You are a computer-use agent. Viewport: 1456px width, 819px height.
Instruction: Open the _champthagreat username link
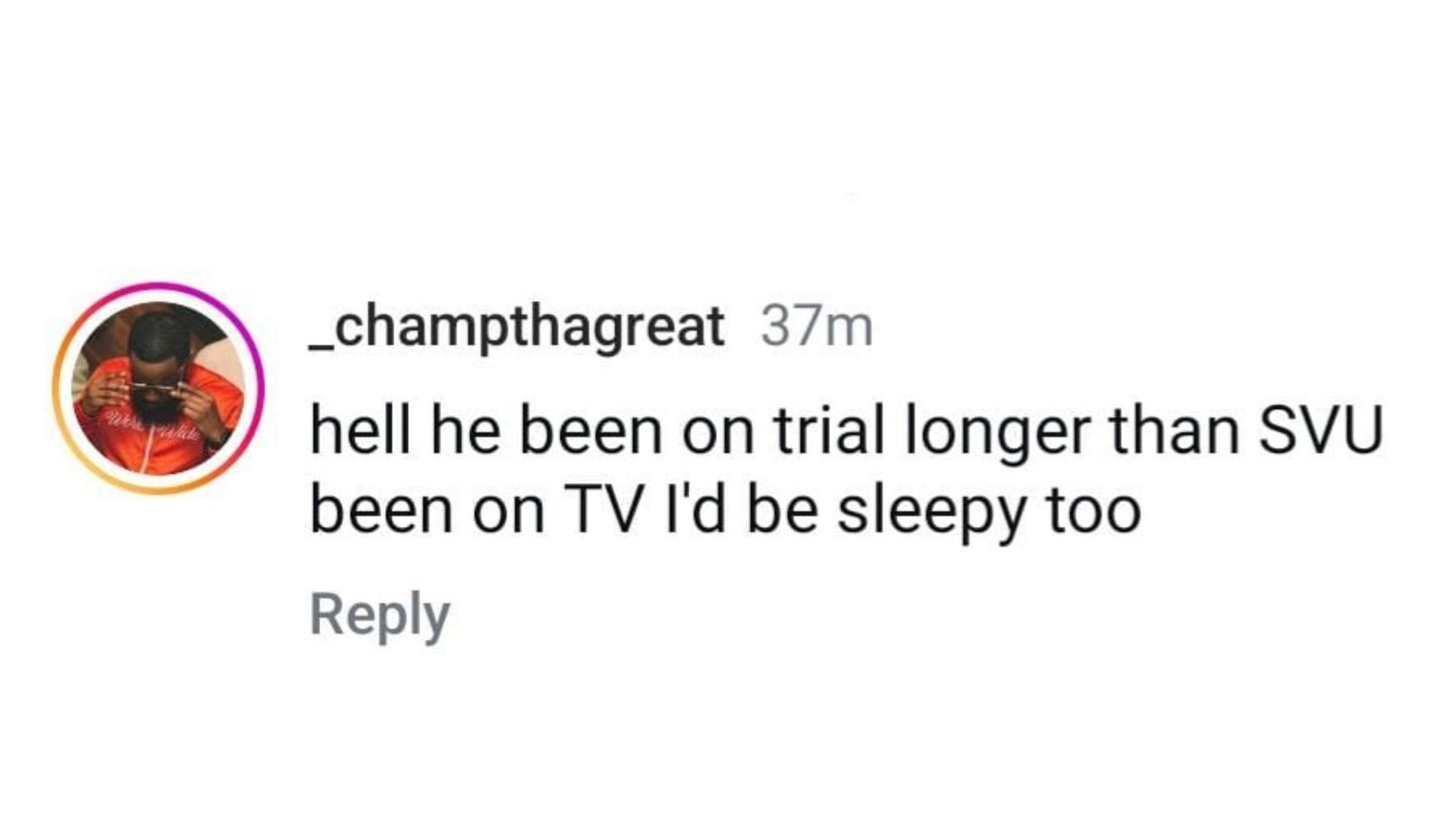click(516, 327)
